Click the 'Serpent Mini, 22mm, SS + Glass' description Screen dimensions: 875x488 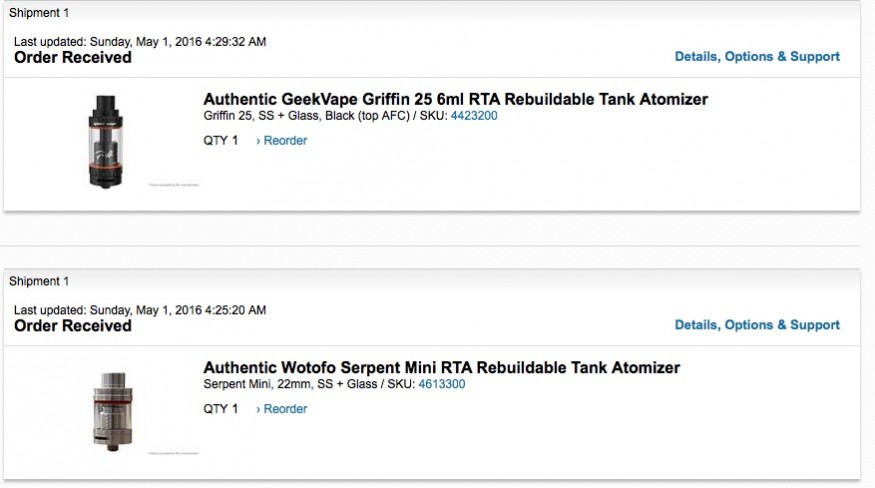click(300, 384)
